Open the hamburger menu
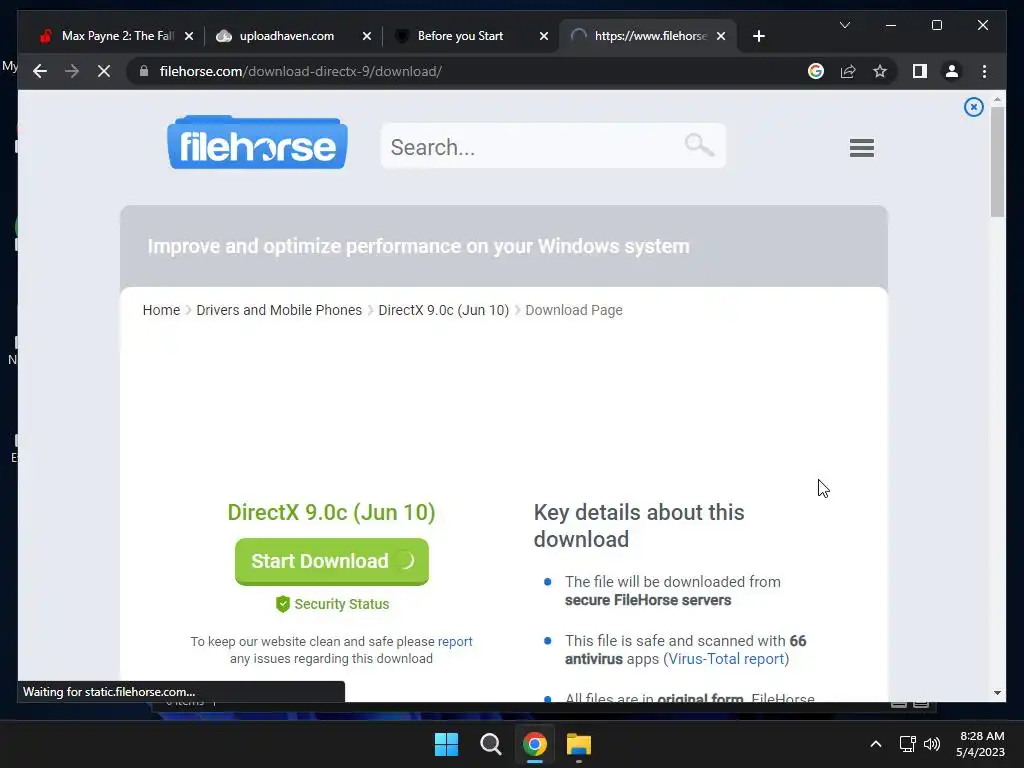The width and height of the screenshot is (1024, 768). 861,148
